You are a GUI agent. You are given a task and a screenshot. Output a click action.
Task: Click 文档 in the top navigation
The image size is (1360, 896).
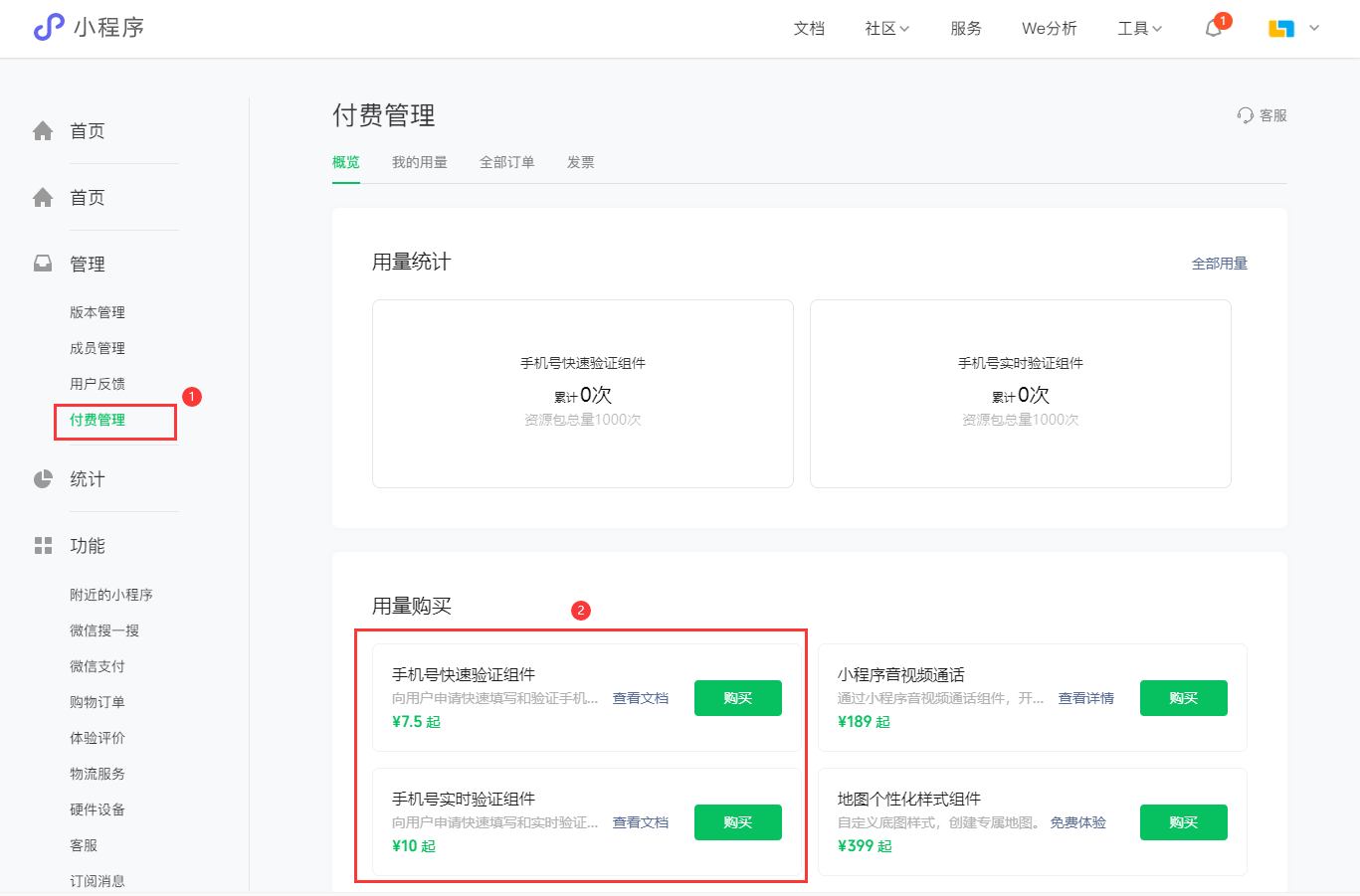point(808,28)
